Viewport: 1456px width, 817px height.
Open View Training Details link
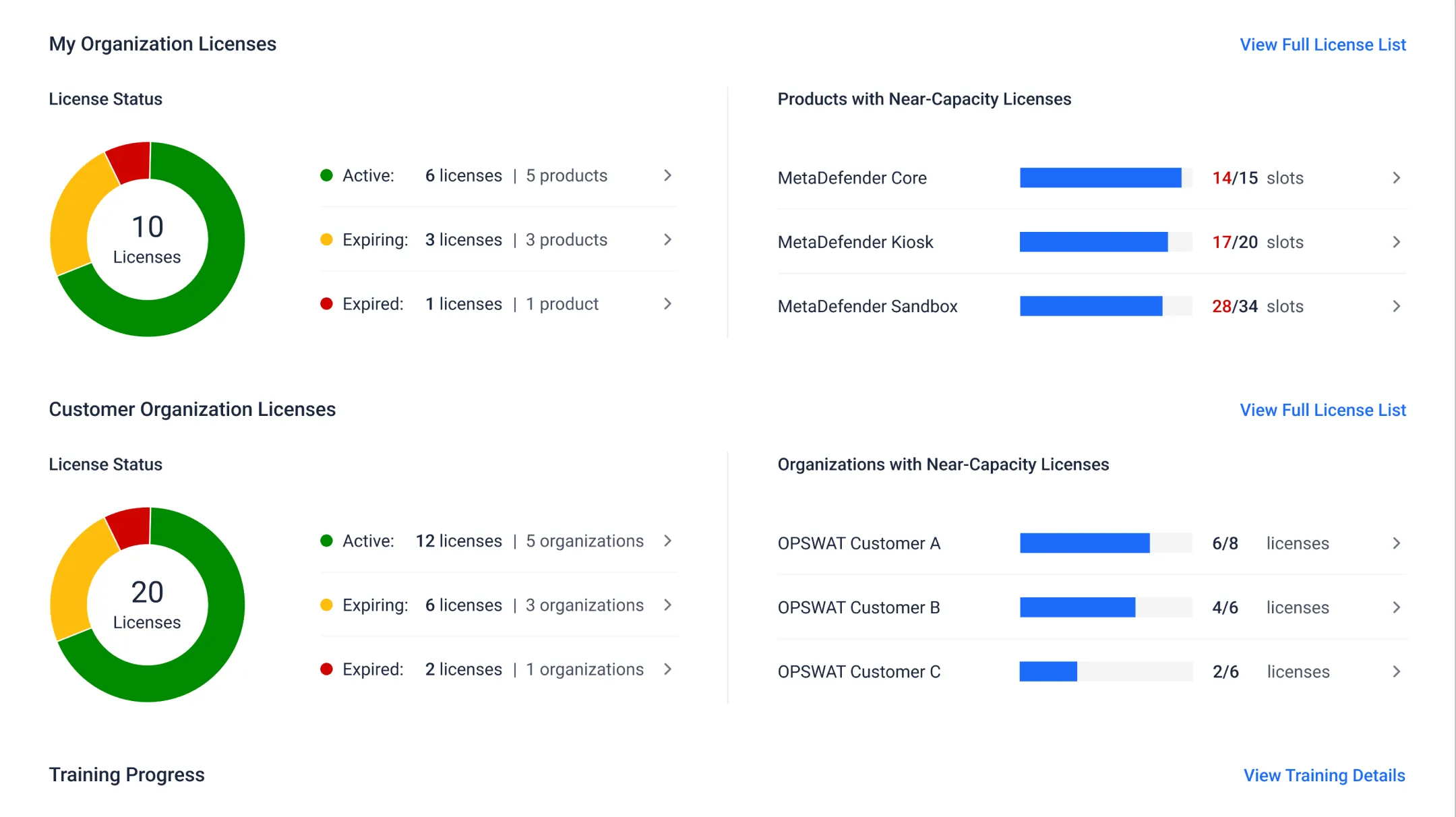coord(1323,775)
